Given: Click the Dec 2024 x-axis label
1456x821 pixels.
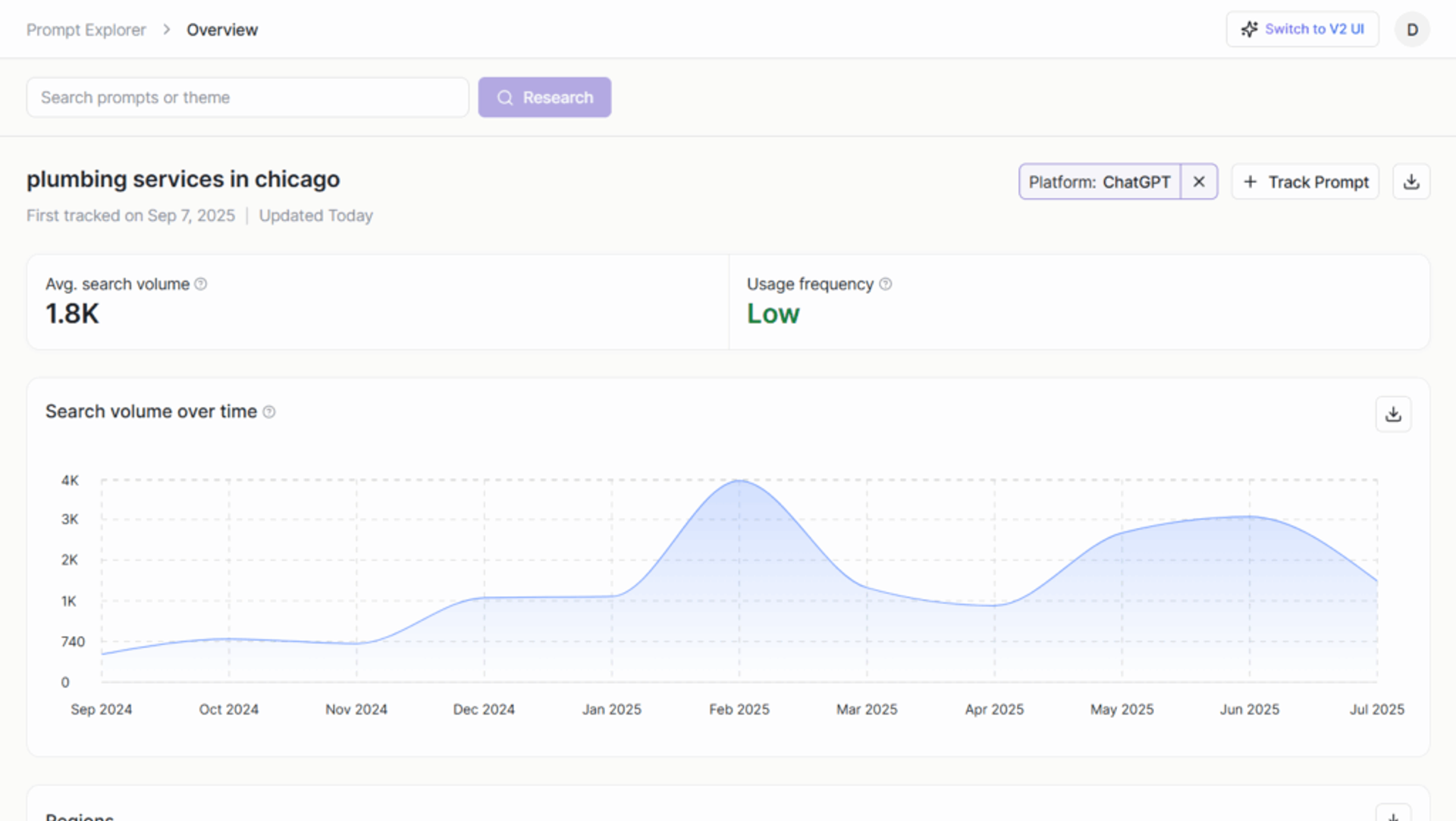Looking at the screenshot, I should coord(484,709).
